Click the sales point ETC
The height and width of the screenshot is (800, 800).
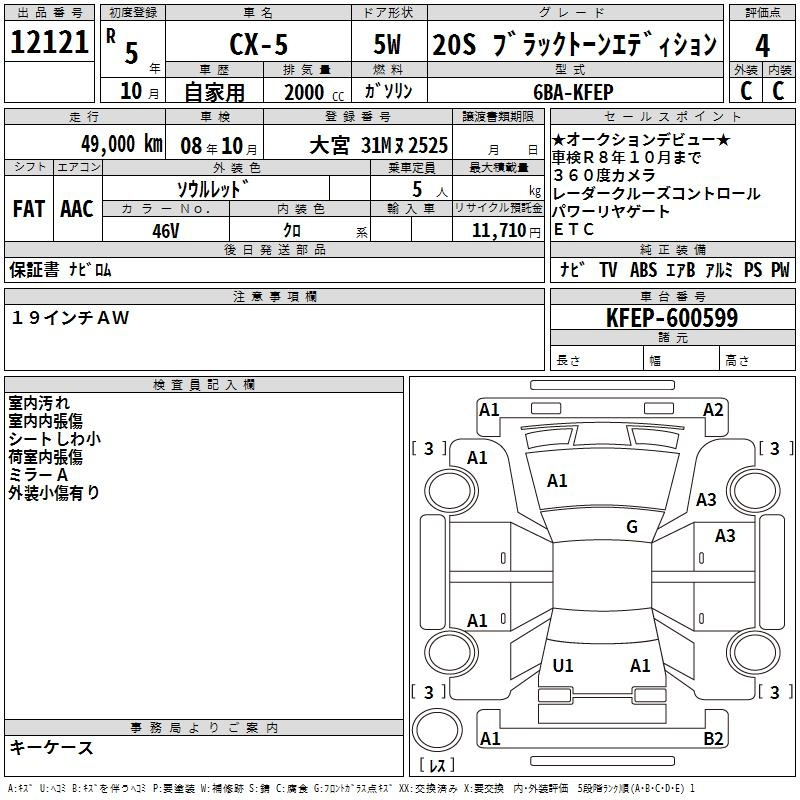point(573,230)
